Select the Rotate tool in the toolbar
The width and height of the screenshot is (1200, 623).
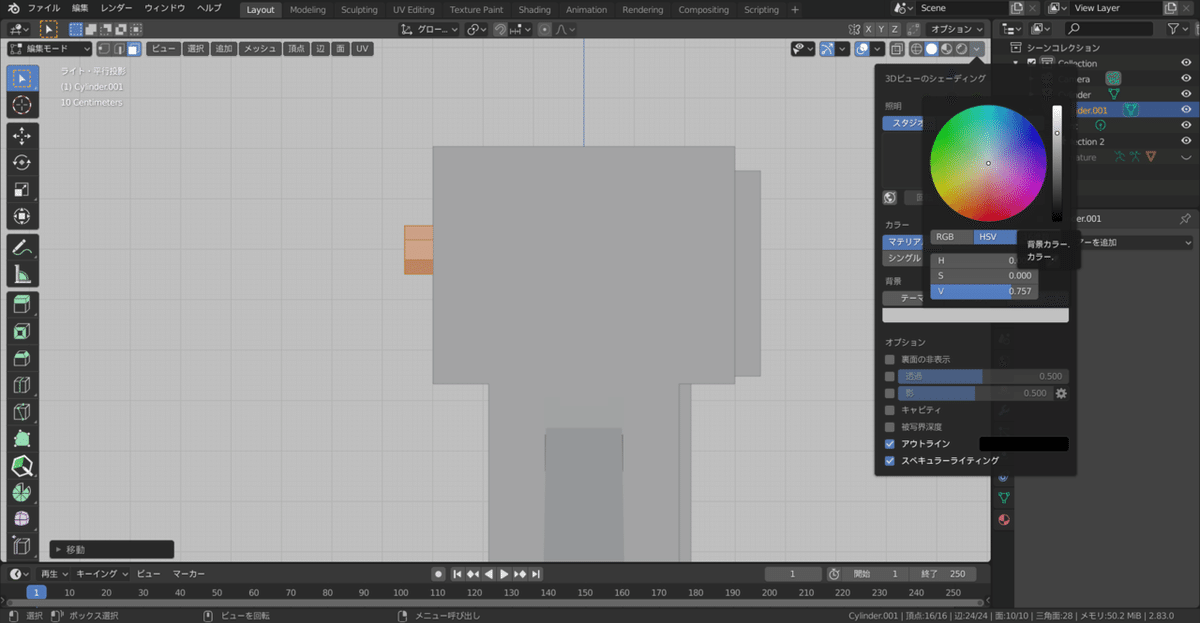(22, 163)
